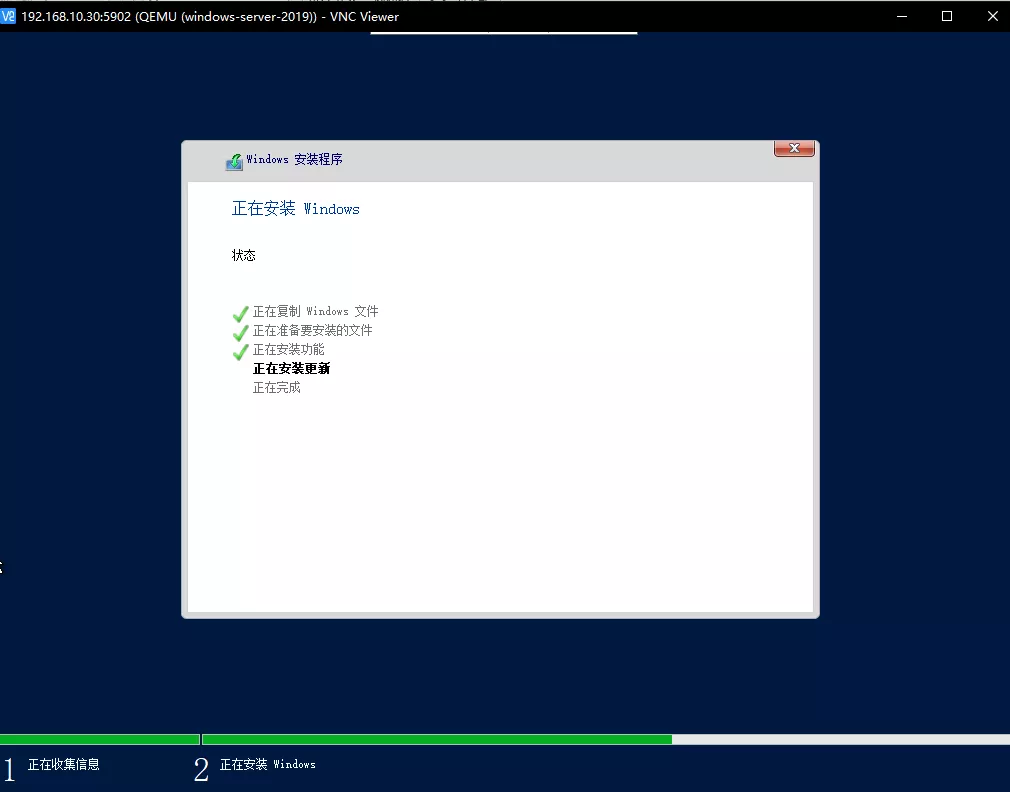Click the checkmark beside 正在安装功能
This screenshot has width=1010, height=792.
(240, 351)
